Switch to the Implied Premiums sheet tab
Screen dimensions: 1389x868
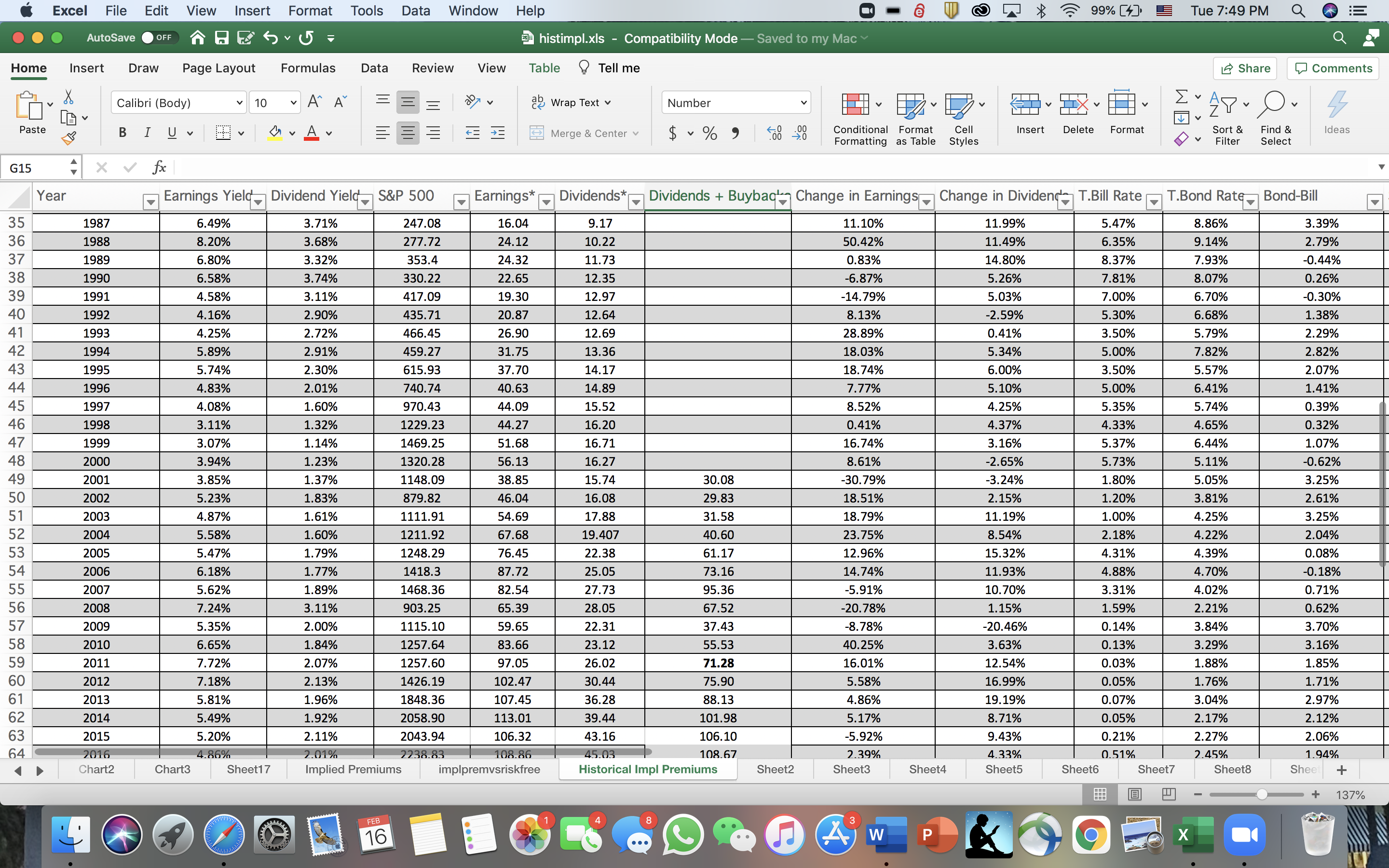pyautogui.click(x=354, y=769)
